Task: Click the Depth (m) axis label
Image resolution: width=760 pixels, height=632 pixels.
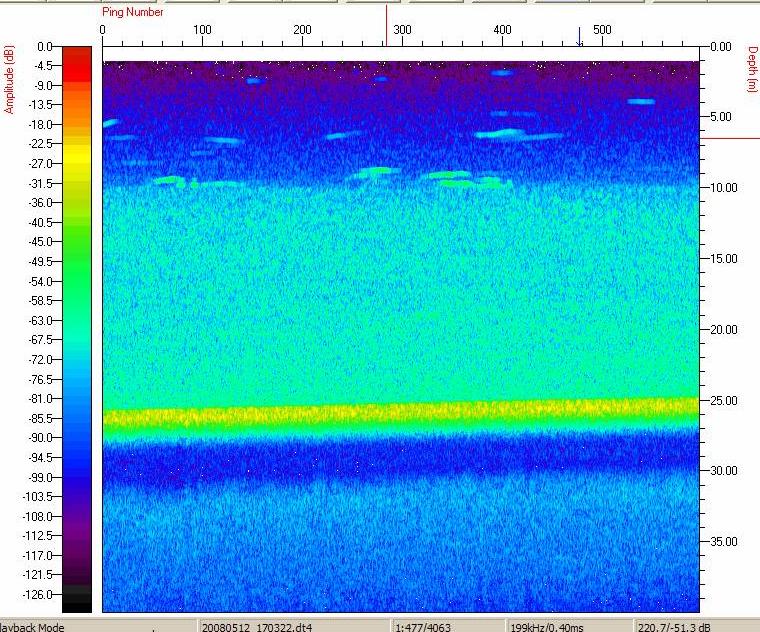Action: pyautogui.click(x=751, y=70)
